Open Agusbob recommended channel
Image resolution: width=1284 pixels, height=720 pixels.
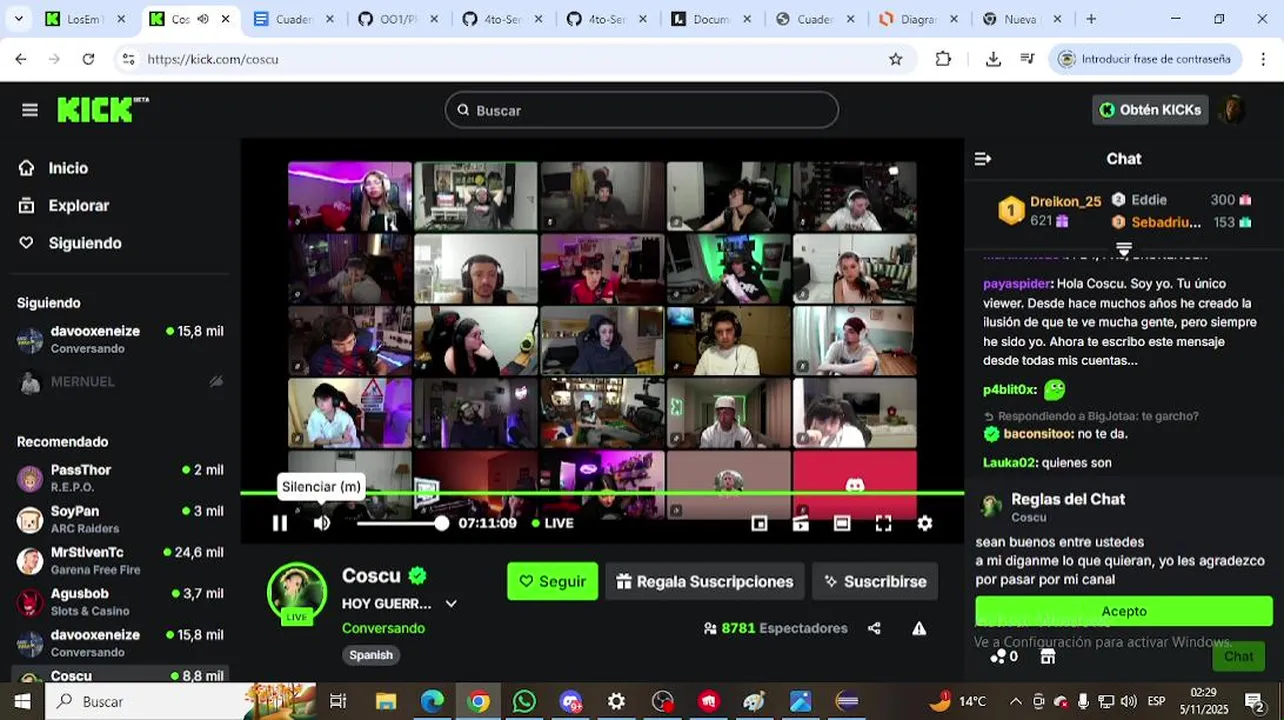click(120, 601)
